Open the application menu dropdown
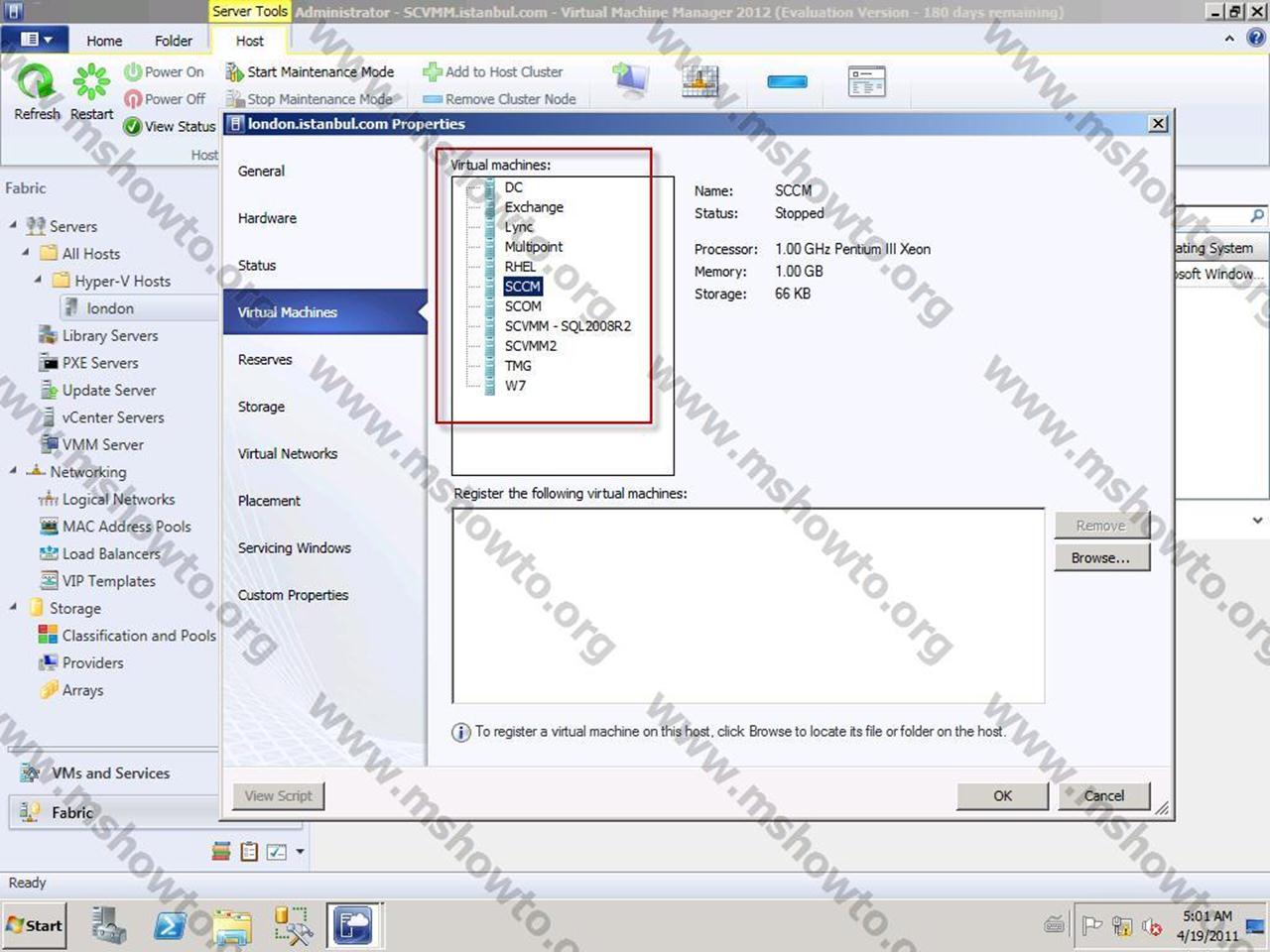This screenshot has width=1270, height=952. pos(36,40)
